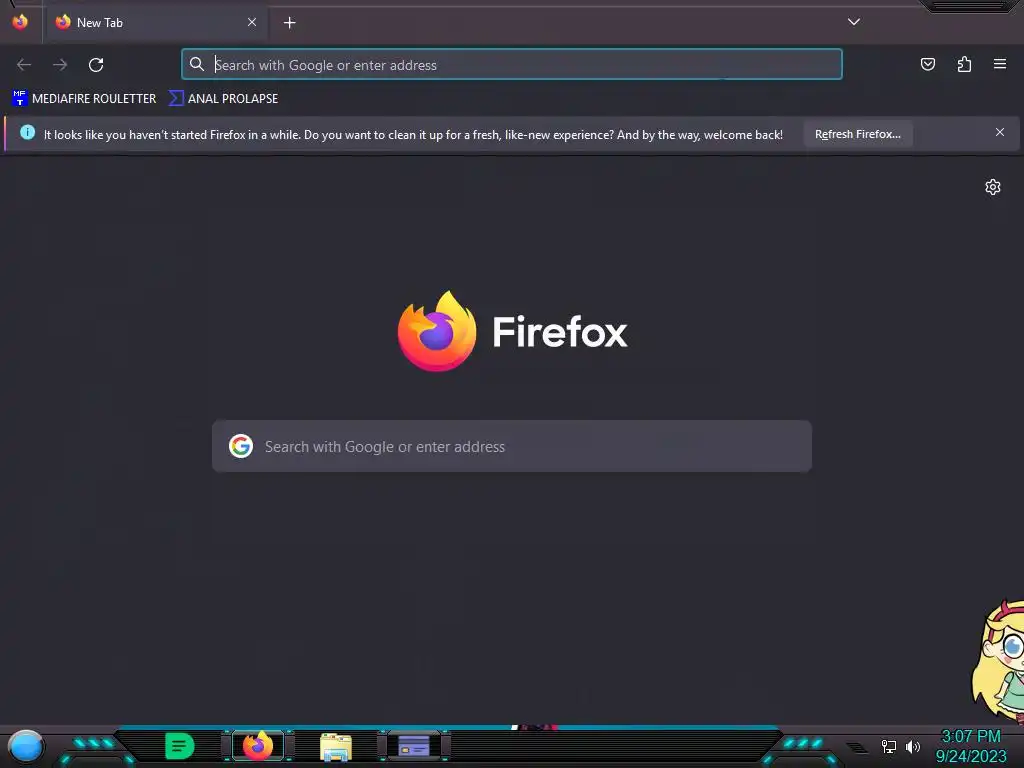Screen dimensions: 1024x768
Task: Click the welcome back message text
Action: click(x=413, y=135)
